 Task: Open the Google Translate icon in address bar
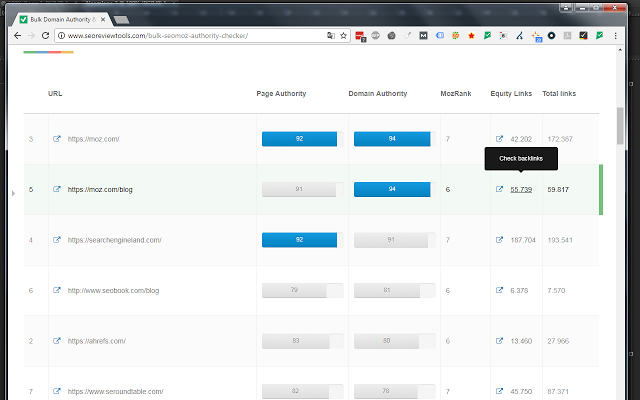[331, 36]
